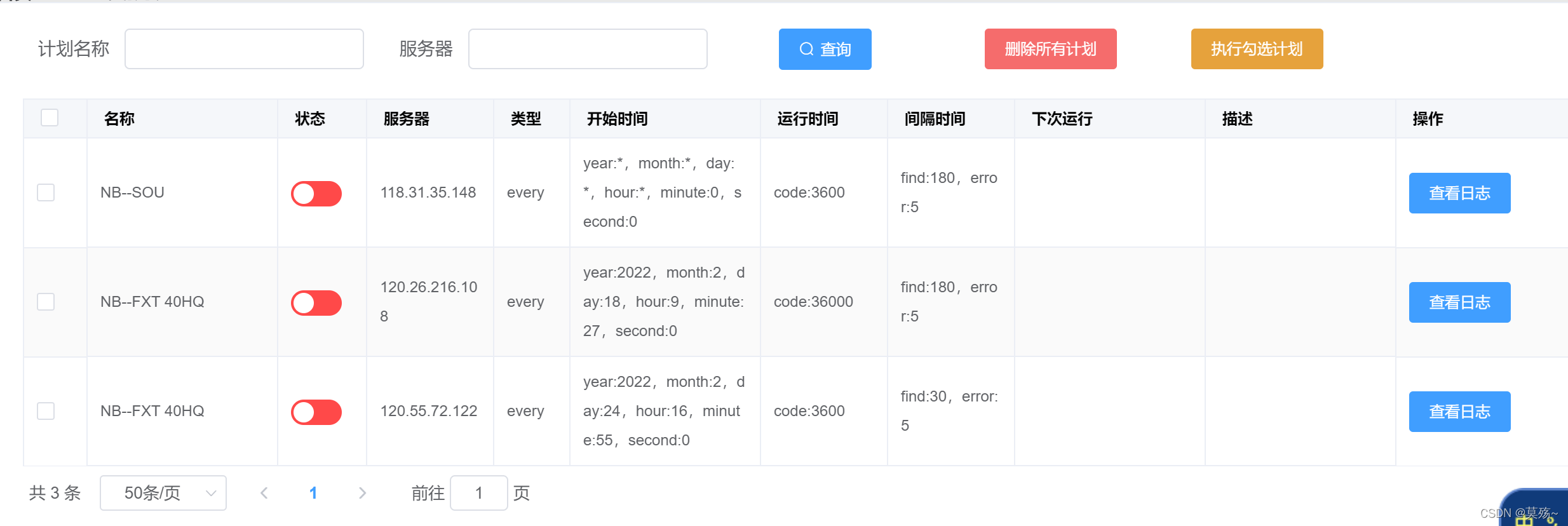This screenshot has width=1568, height=526.
Task: Click the 共 3 条 total count text
Action: [55, 493]
